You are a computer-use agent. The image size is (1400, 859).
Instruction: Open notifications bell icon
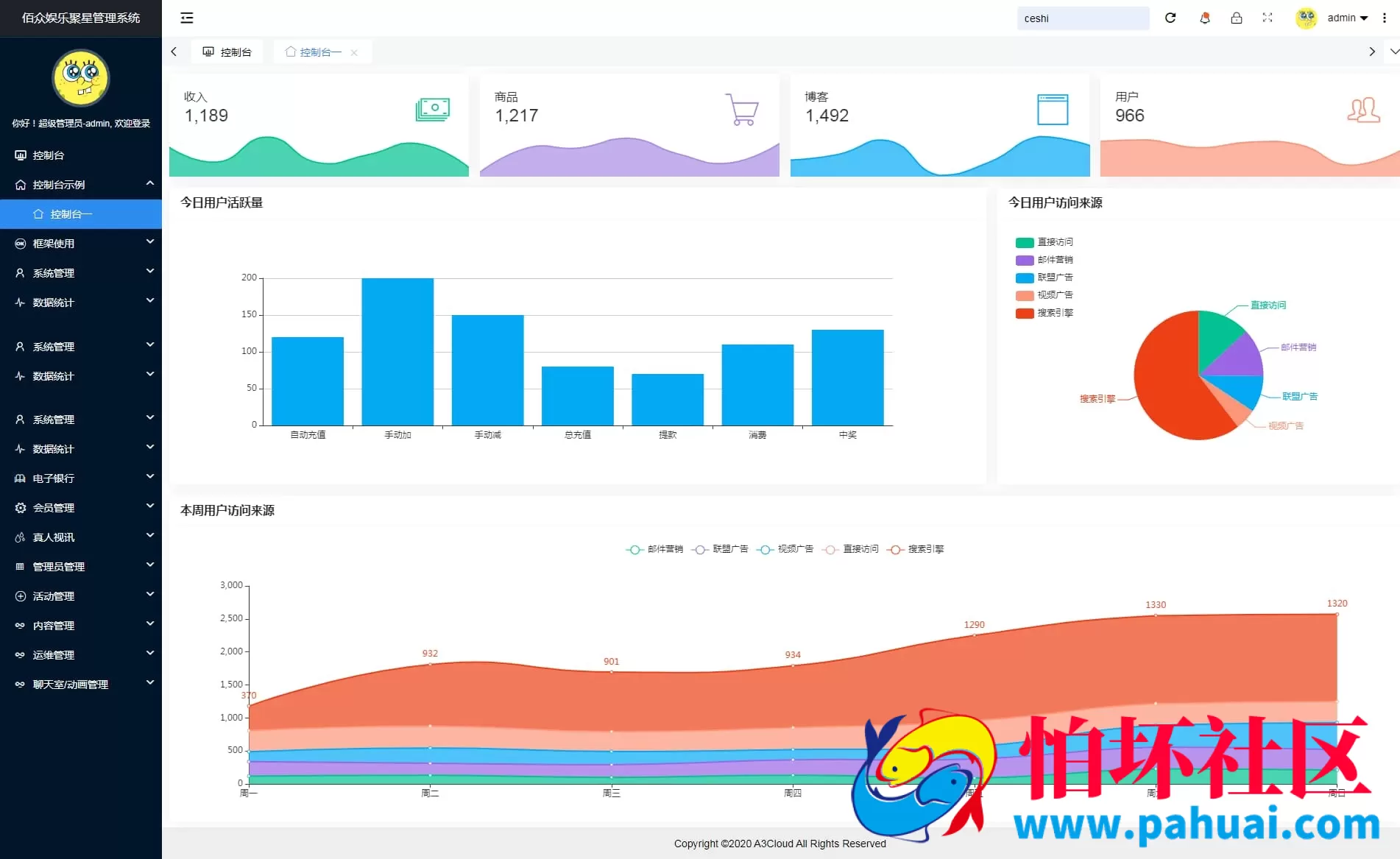[1205, 18]
